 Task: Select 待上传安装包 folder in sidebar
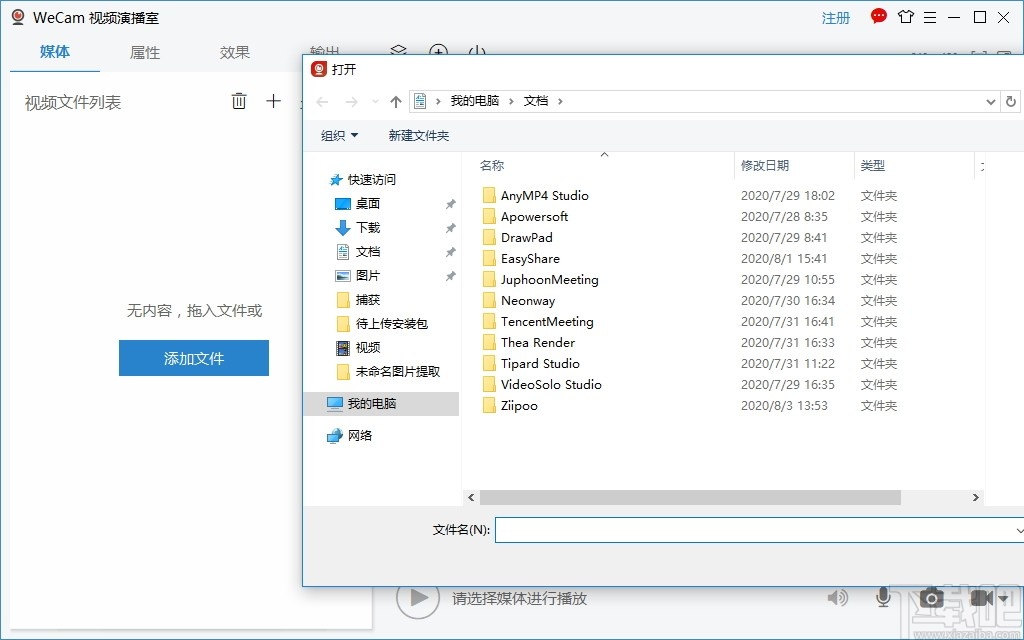(x=391, y=323)
